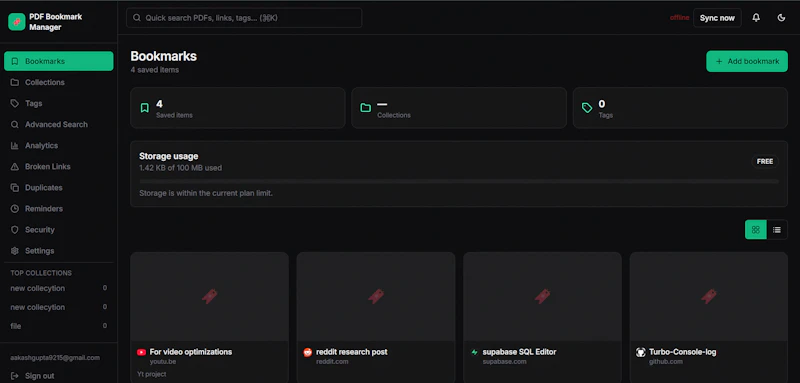Click the Security shield icon
800x383 pixels.
[x=15, y=229]
